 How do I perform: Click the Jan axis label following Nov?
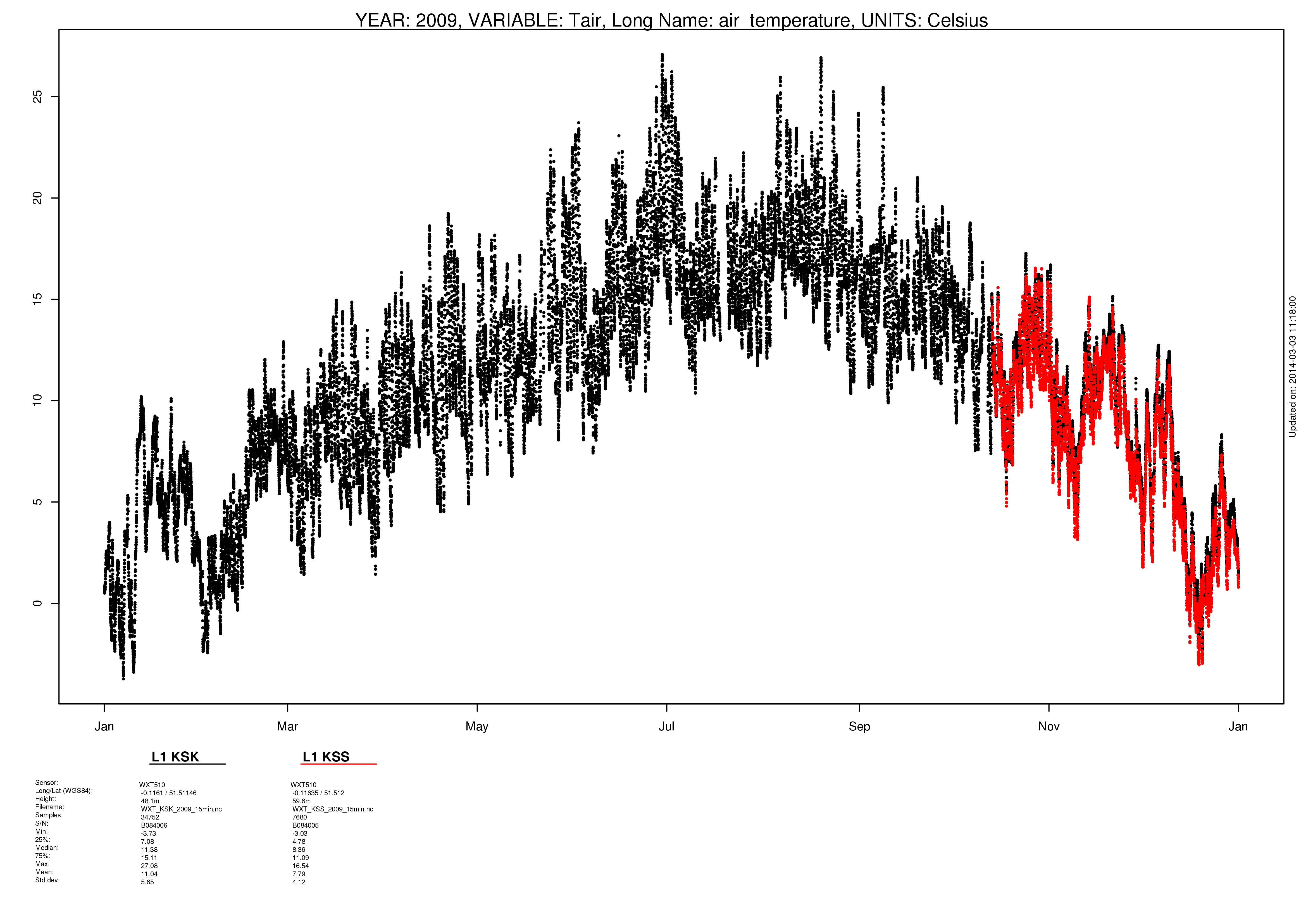[x=1238, y=727]
